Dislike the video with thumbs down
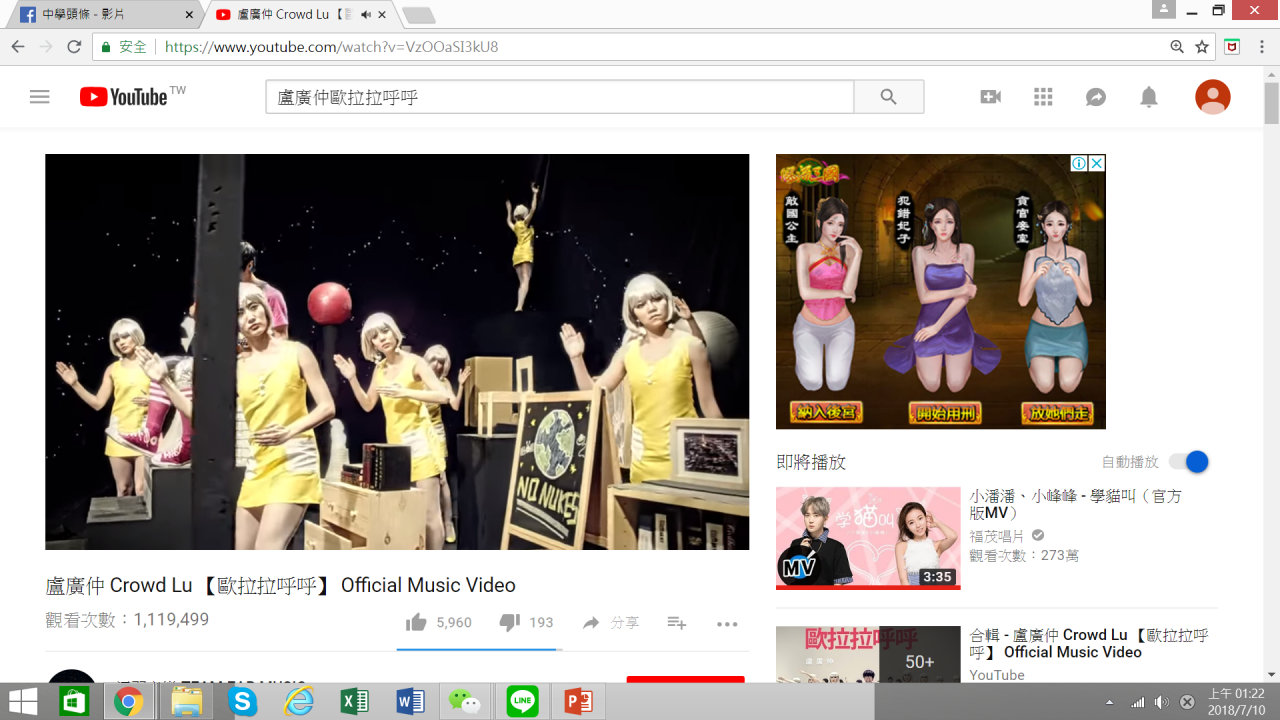The image size is (1280, 720). (x=509, y=622)
